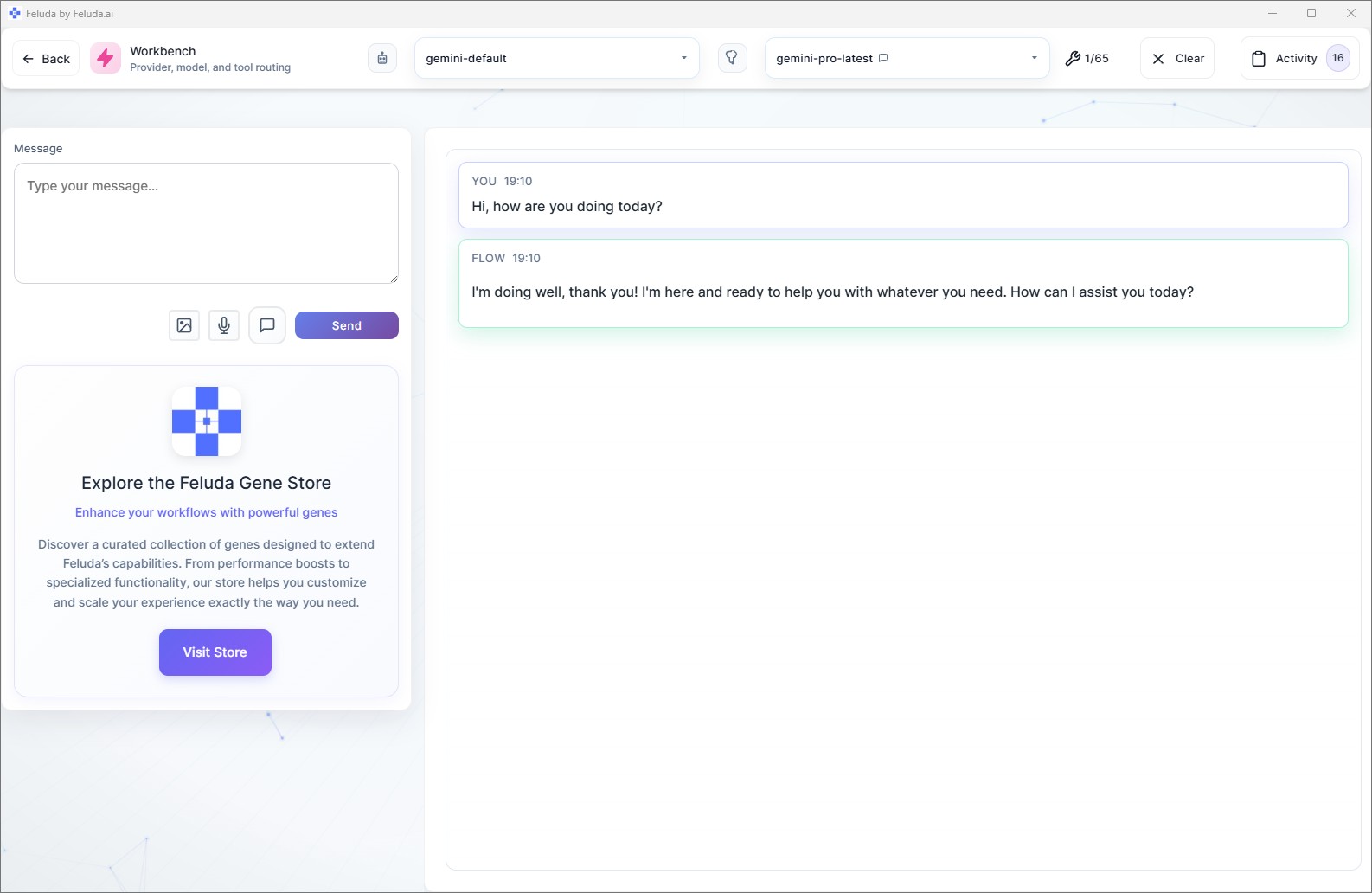The width and height of the screenshot is (1372, 893).
Task: Send the message
Action: coord(347,325)
